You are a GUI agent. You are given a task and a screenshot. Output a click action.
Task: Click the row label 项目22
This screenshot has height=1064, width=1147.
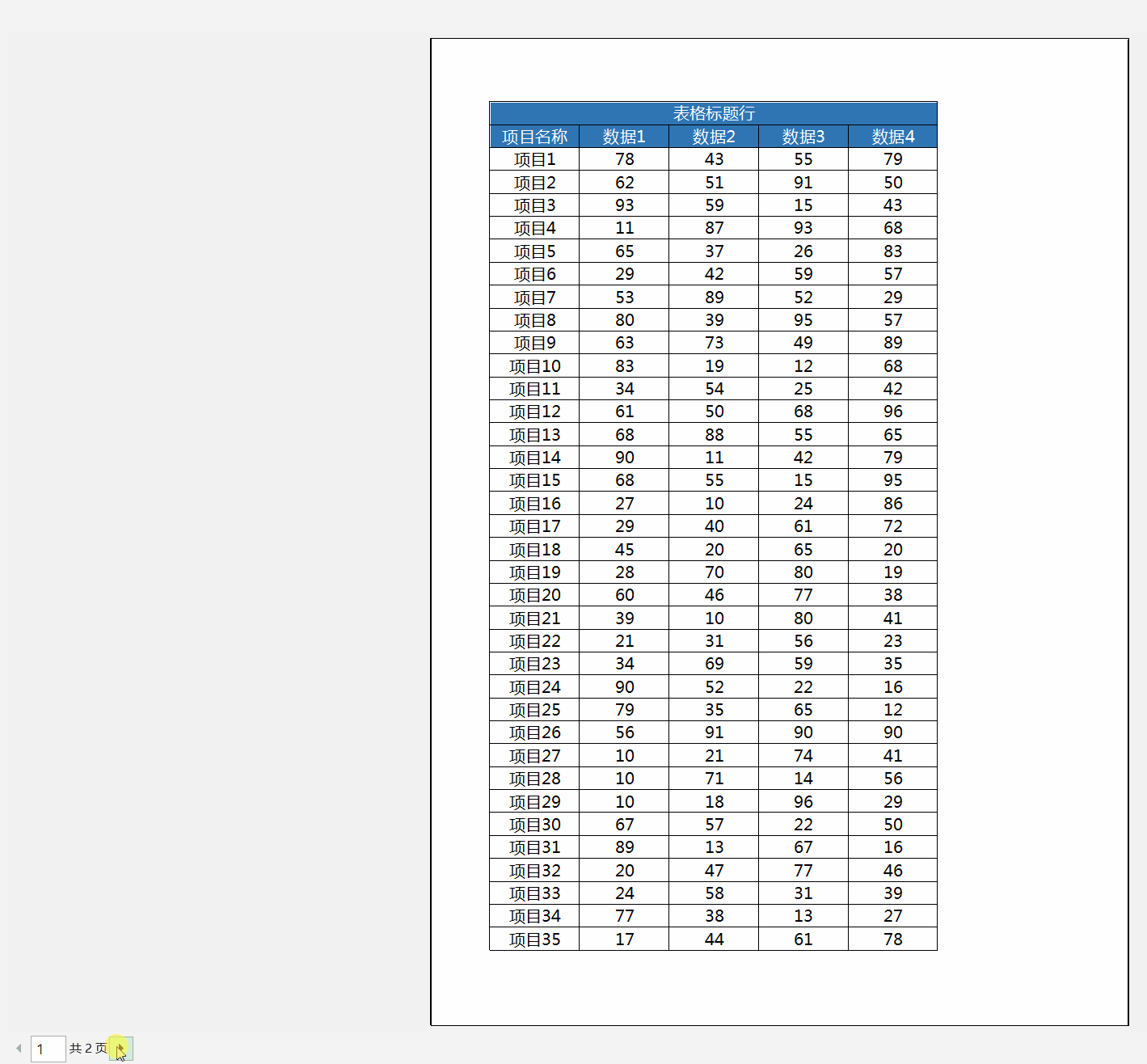535,641
